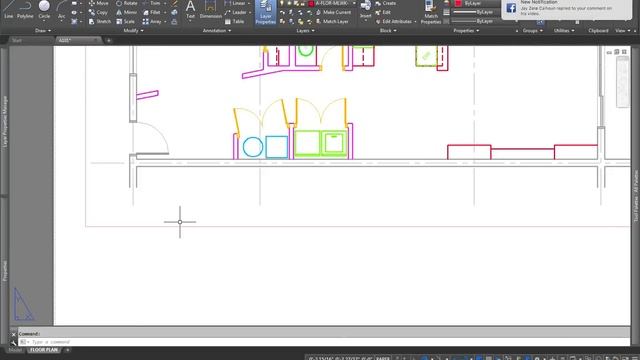Click Edit Attributes in Block panel
This screenshot has width=640, height=360.
tap(394, 21)
